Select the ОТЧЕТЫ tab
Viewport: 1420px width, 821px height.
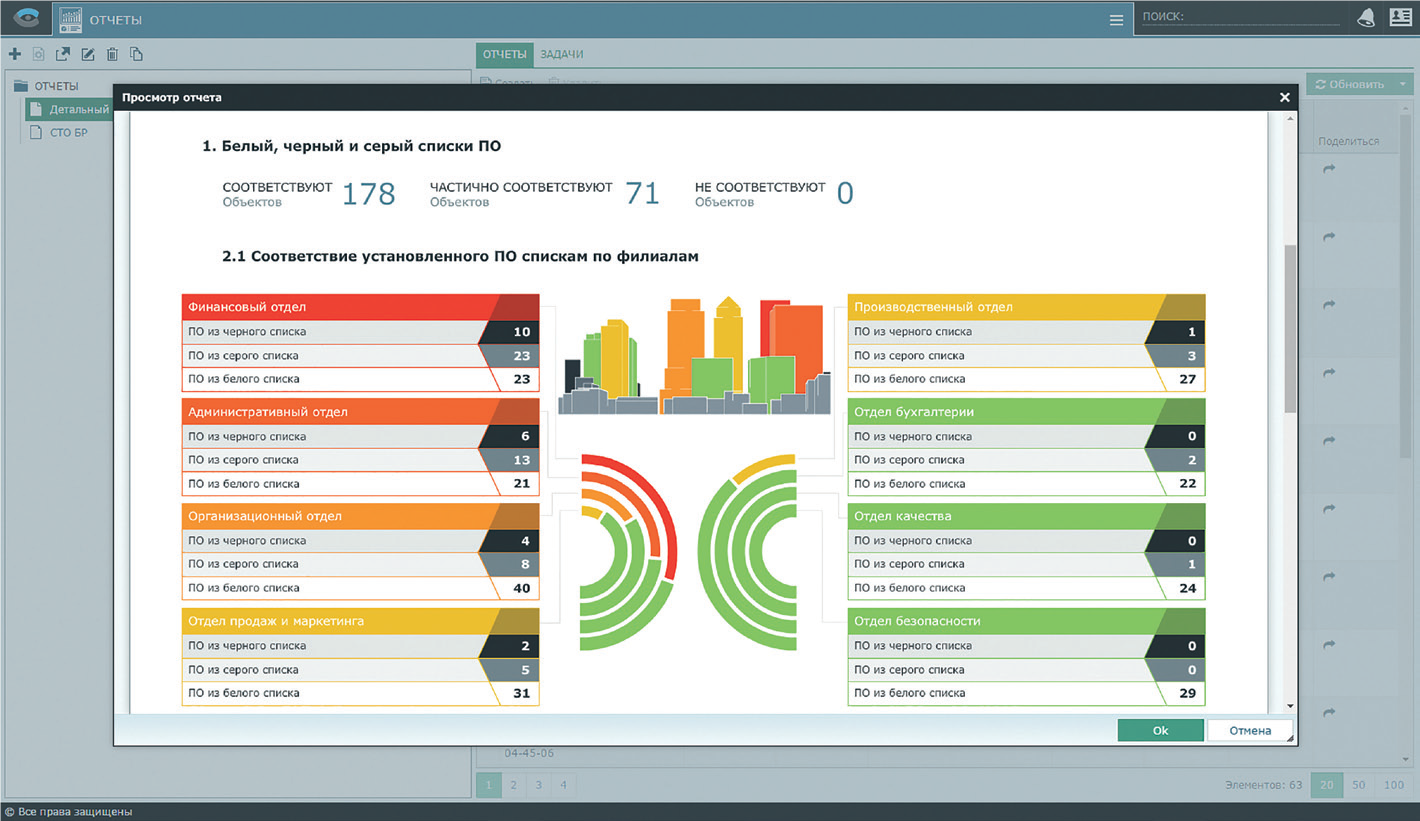click(504, 54)
